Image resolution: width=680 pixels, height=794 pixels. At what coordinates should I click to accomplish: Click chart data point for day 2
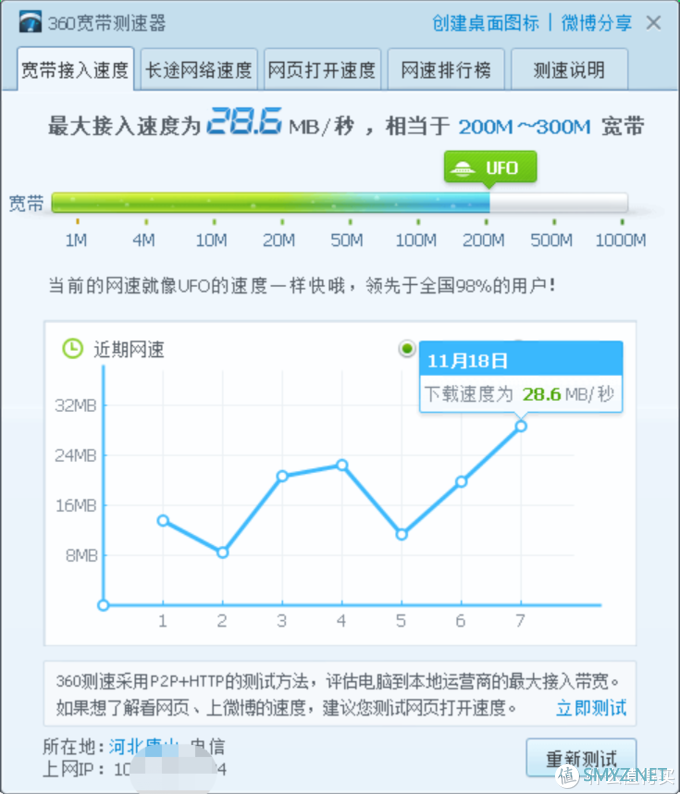[x=222, y=552]
